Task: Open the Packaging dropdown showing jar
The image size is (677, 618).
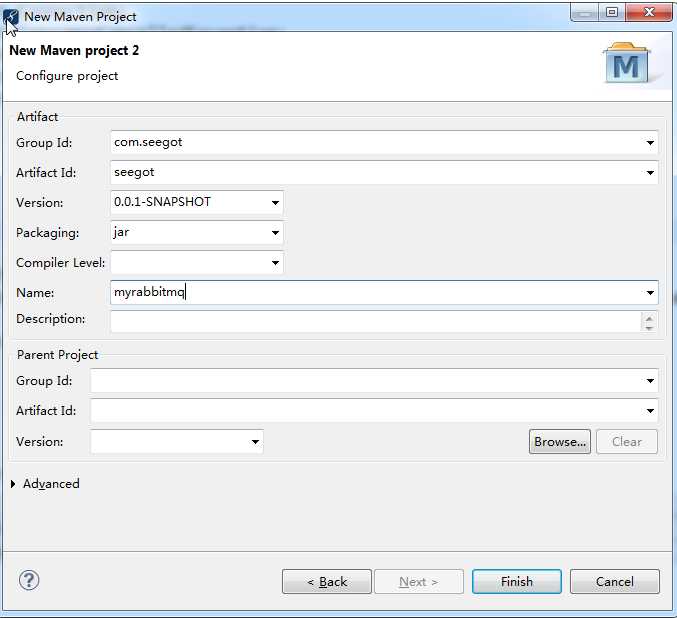Action: click(x=275, y=233)
